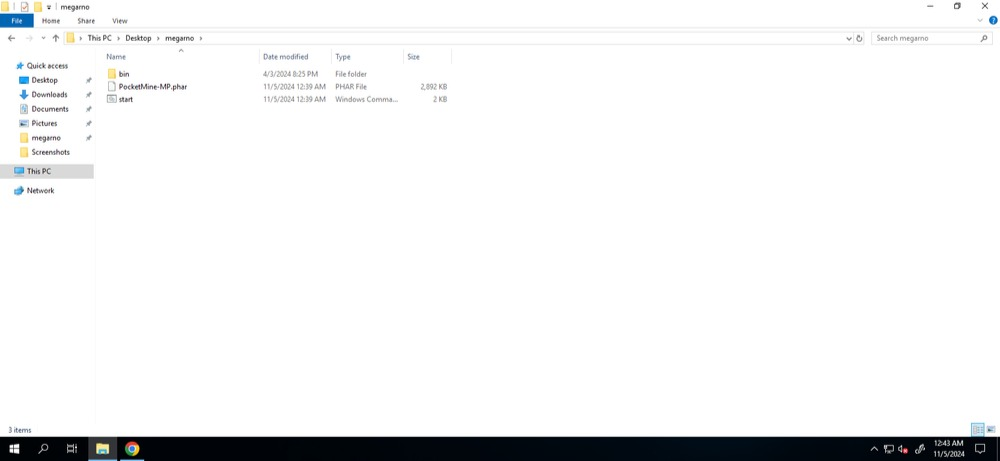The width and height of the screenshot is (1000, 461).
Task: Select Quick access in navigation pane
Action: 47,66
